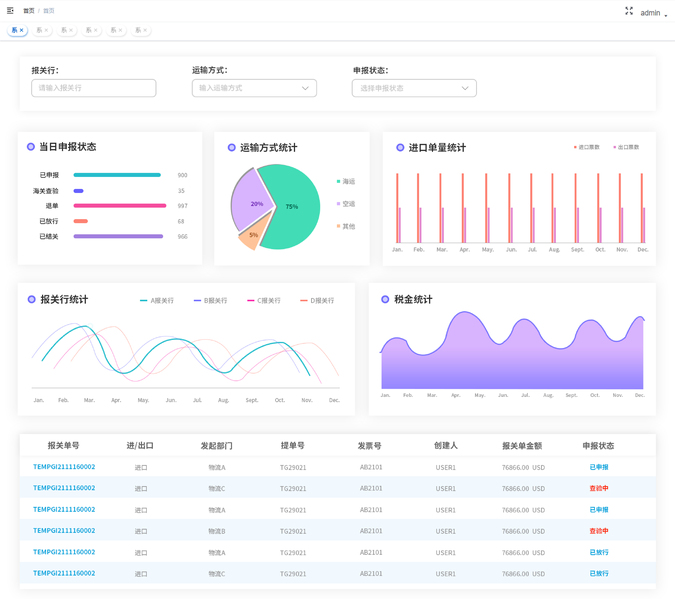
Task: Click the circle icon beside 进口单量统计 title
Action: tap(400, 148)
